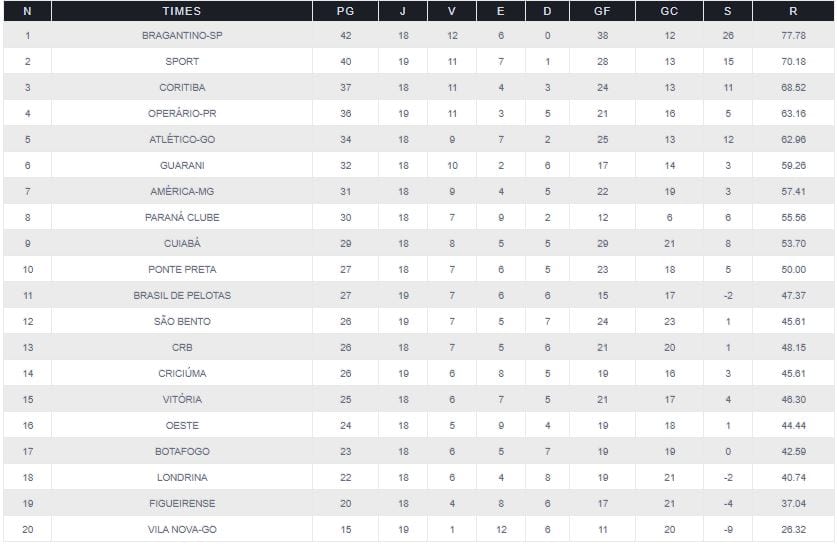Click the GC column header
837x545 pixels.
668,11
